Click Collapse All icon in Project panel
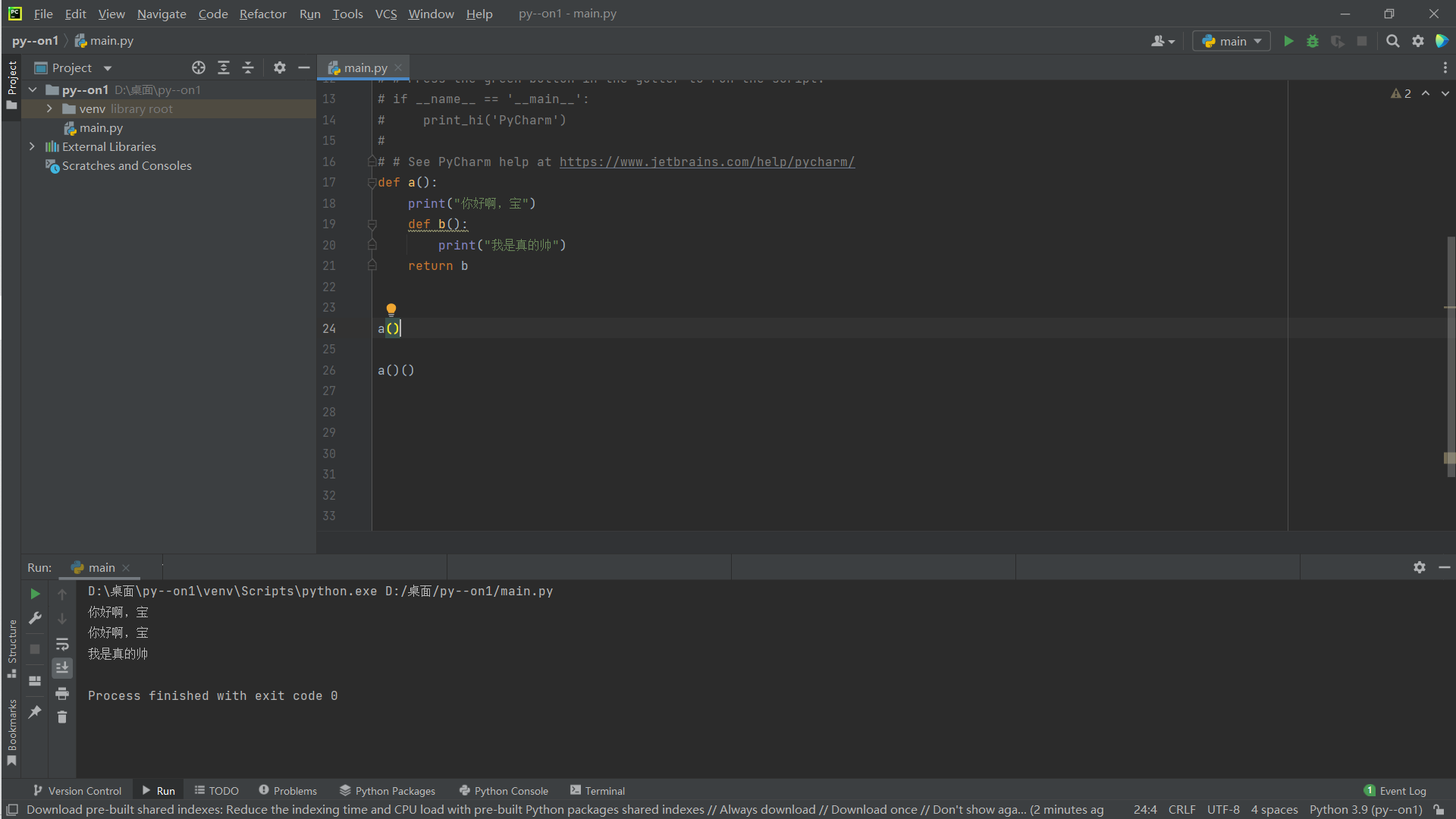The image size is (1456, 819). tap(248, 67)
